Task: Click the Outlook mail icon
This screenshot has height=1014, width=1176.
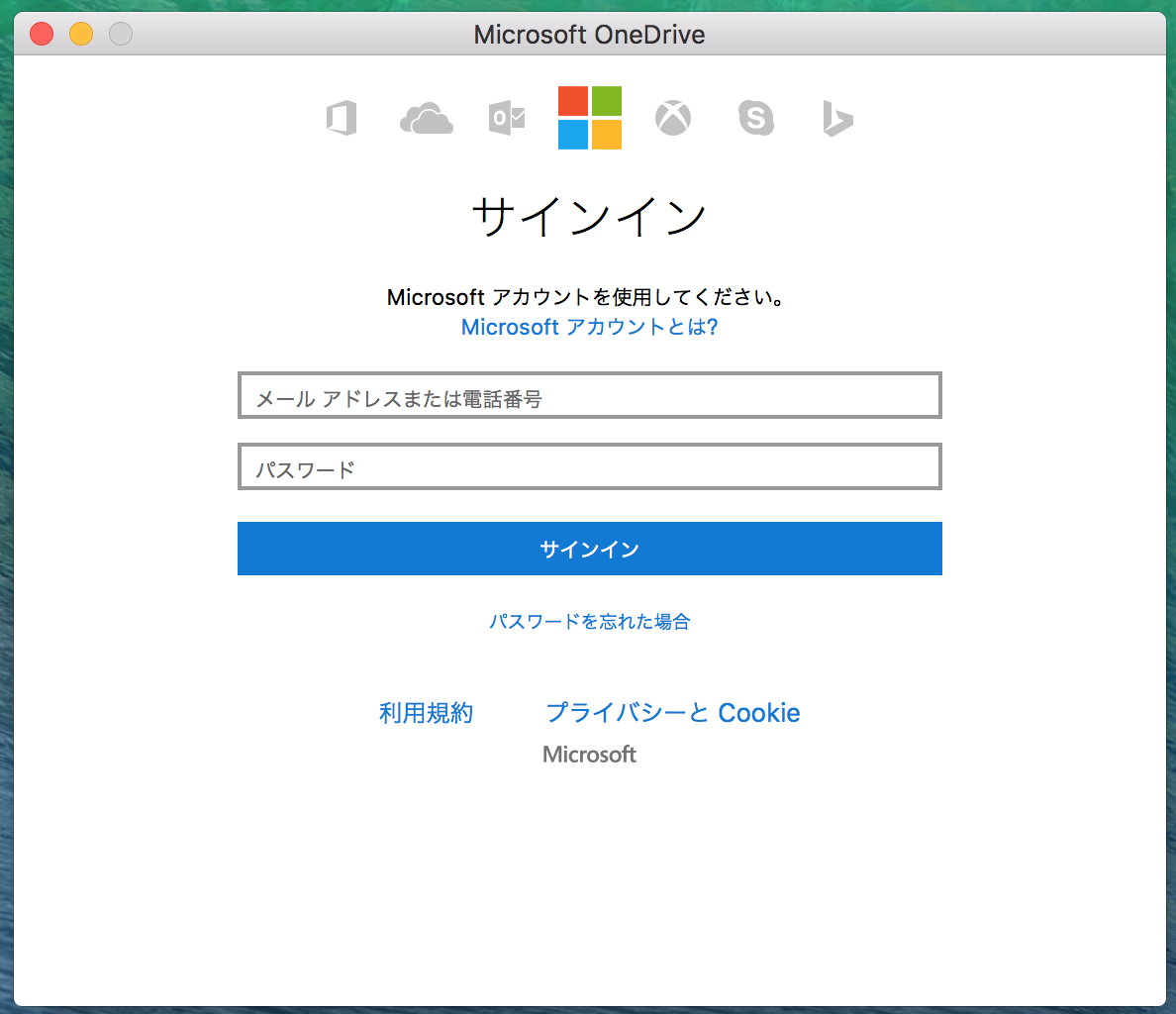Action: (x=507, y=118)
